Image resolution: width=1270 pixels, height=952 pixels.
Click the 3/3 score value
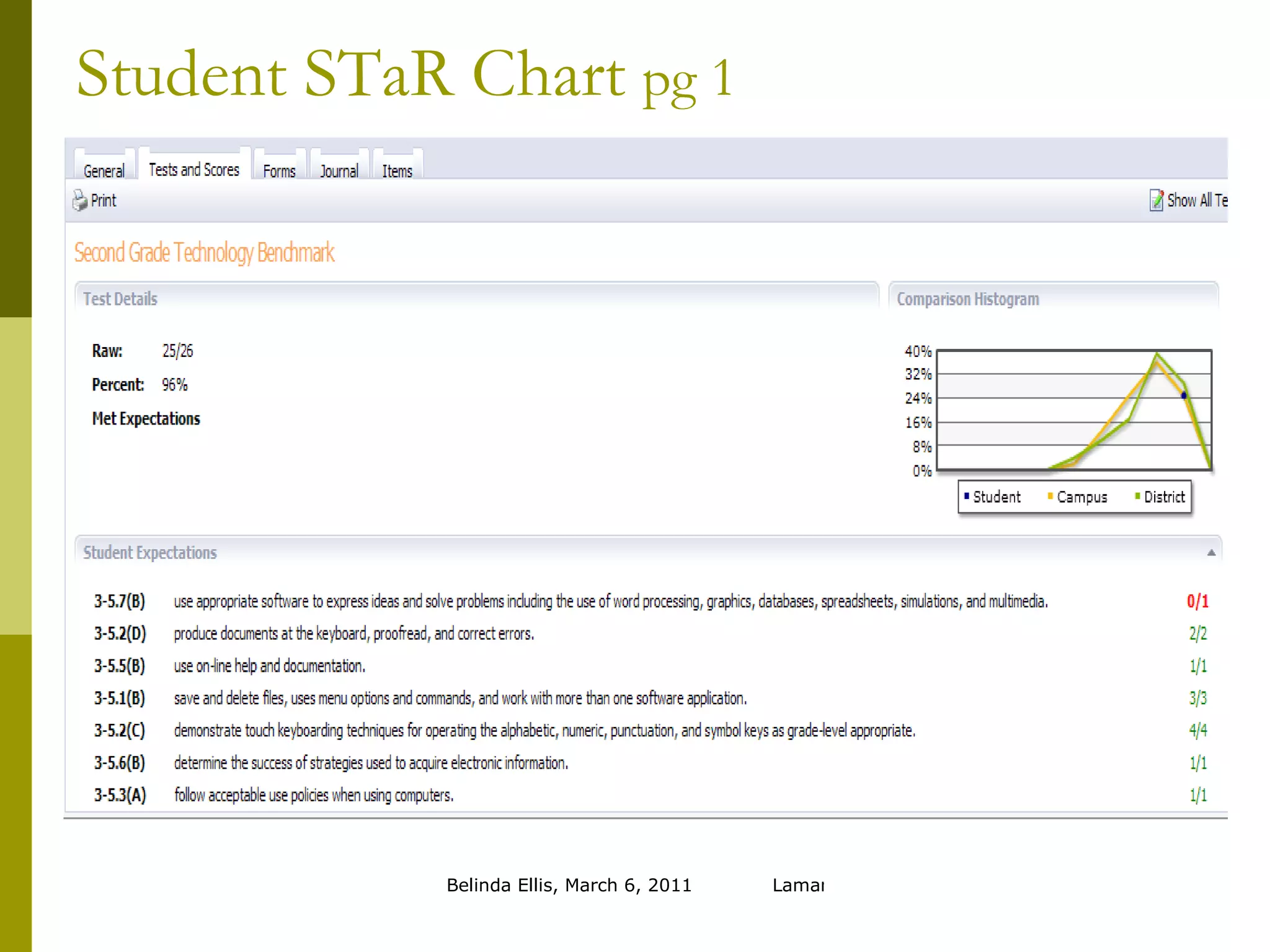tap(1197, 698)
